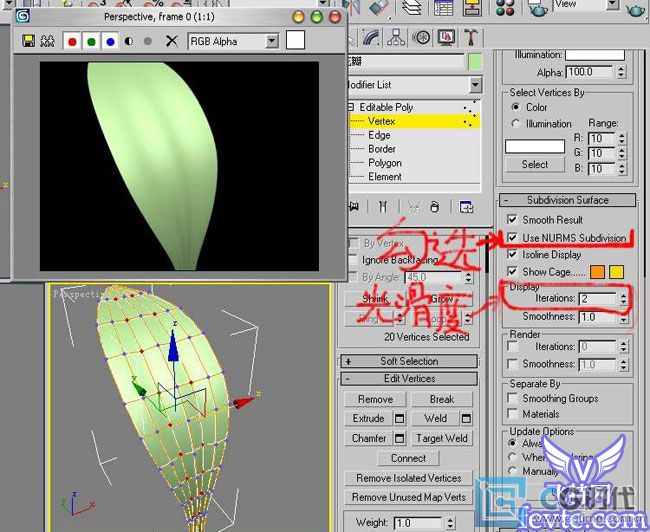Open Weld settings dialog box icon
The width and height of the screenshot is (650, 532).
(466, 418)
